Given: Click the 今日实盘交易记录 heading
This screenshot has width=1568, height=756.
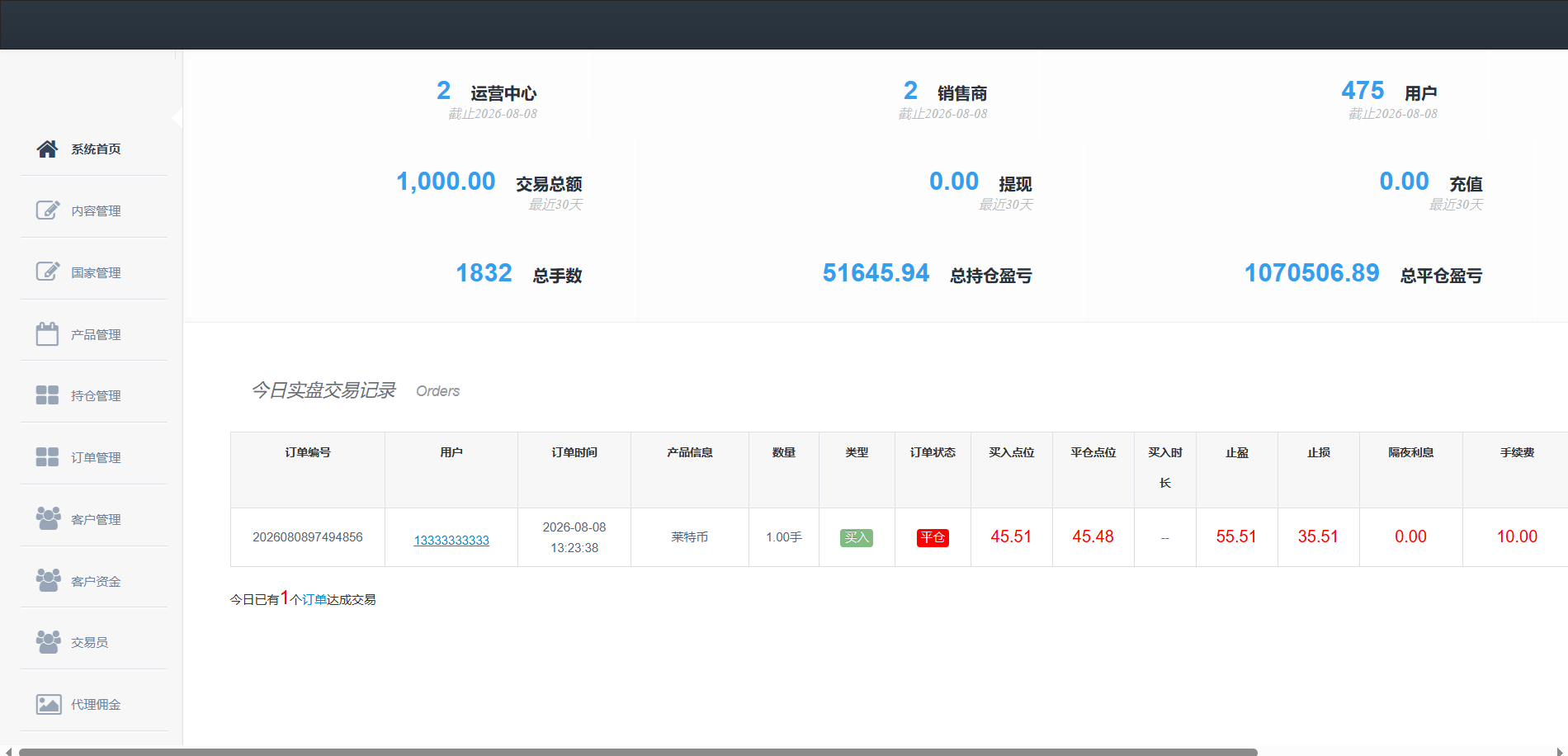Looking at the screenshot, I should pyautogui.click(x=324, y=390).
